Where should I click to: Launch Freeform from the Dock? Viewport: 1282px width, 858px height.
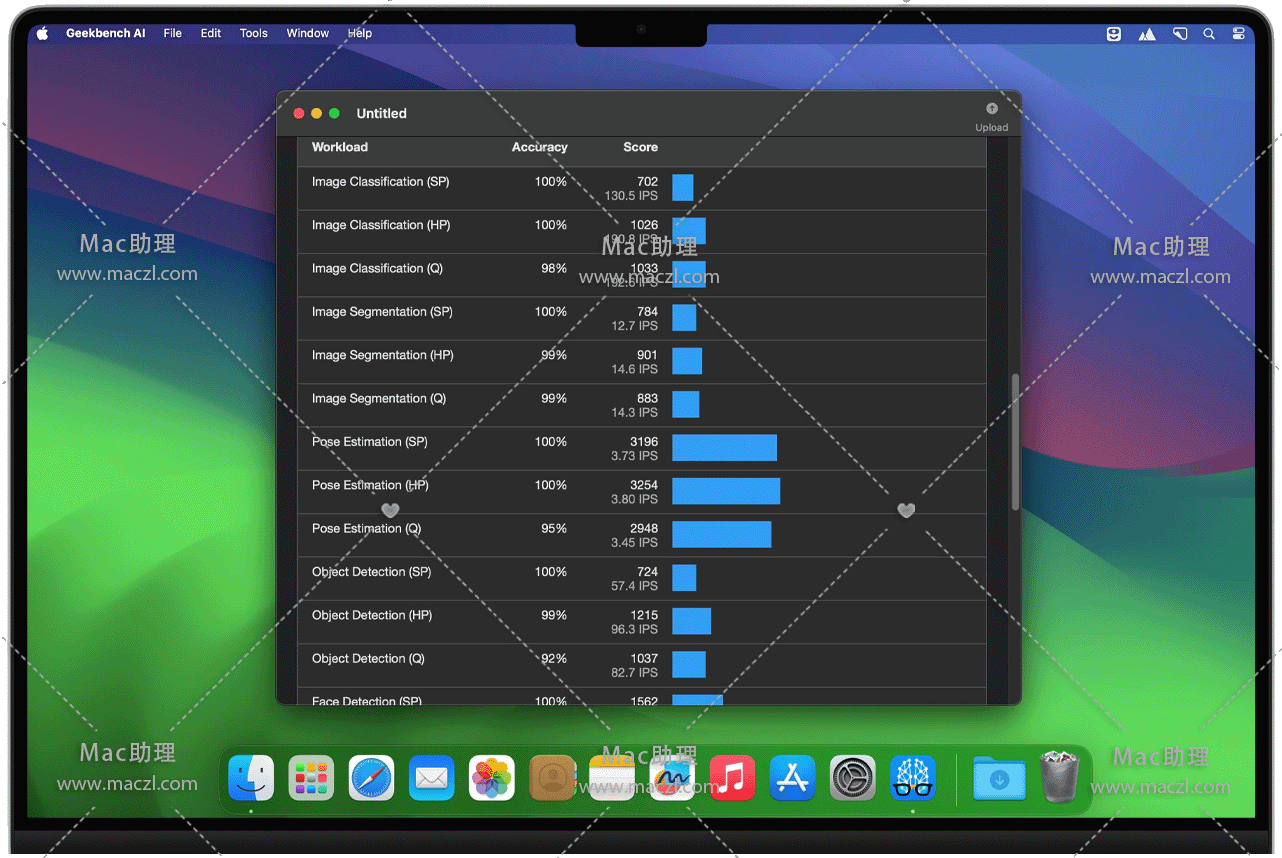point(672,778)
